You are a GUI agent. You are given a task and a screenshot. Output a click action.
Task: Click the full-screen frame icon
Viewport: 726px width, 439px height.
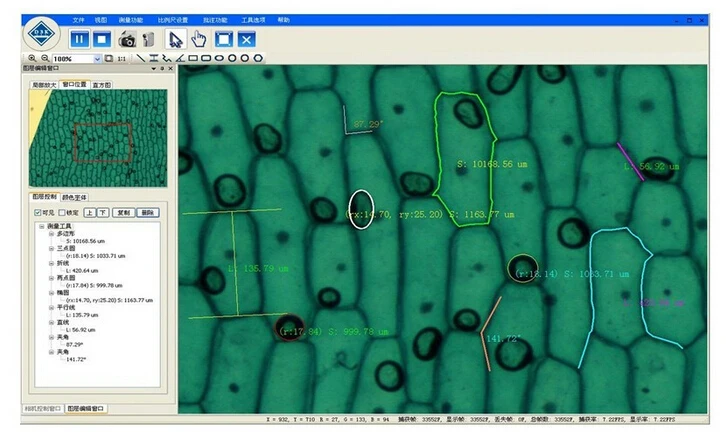click(x=224, y=39)
